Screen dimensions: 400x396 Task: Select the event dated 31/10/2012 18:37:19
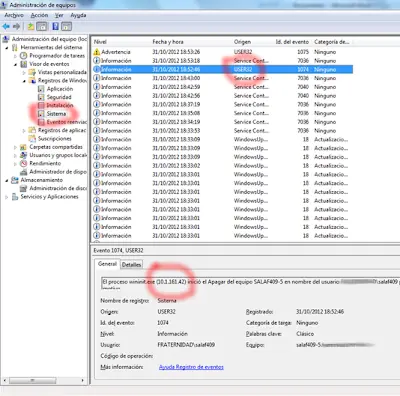[x=222, y=104]
